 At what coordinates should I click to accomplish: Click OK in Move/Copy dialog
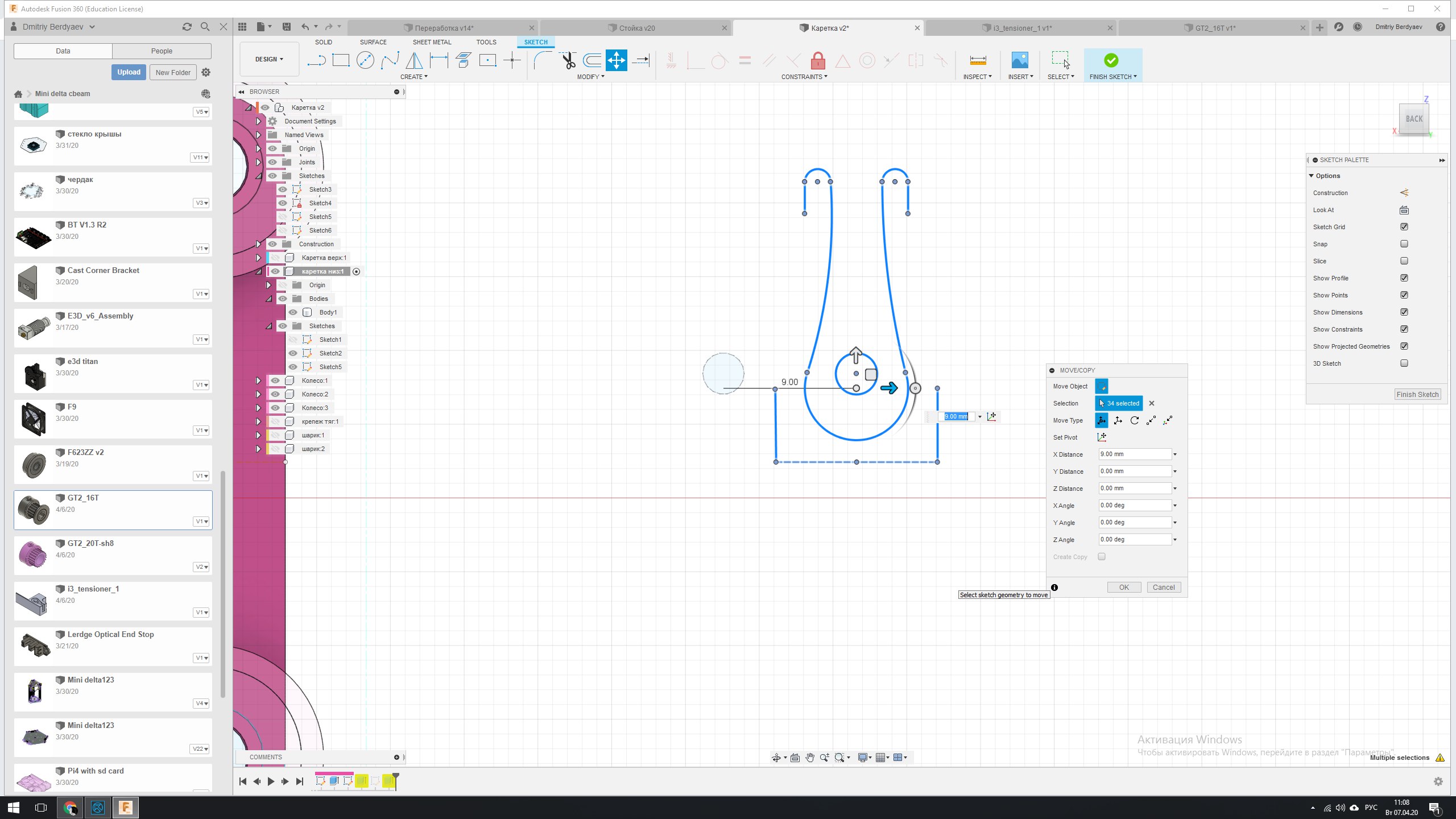coord(1124,588)
